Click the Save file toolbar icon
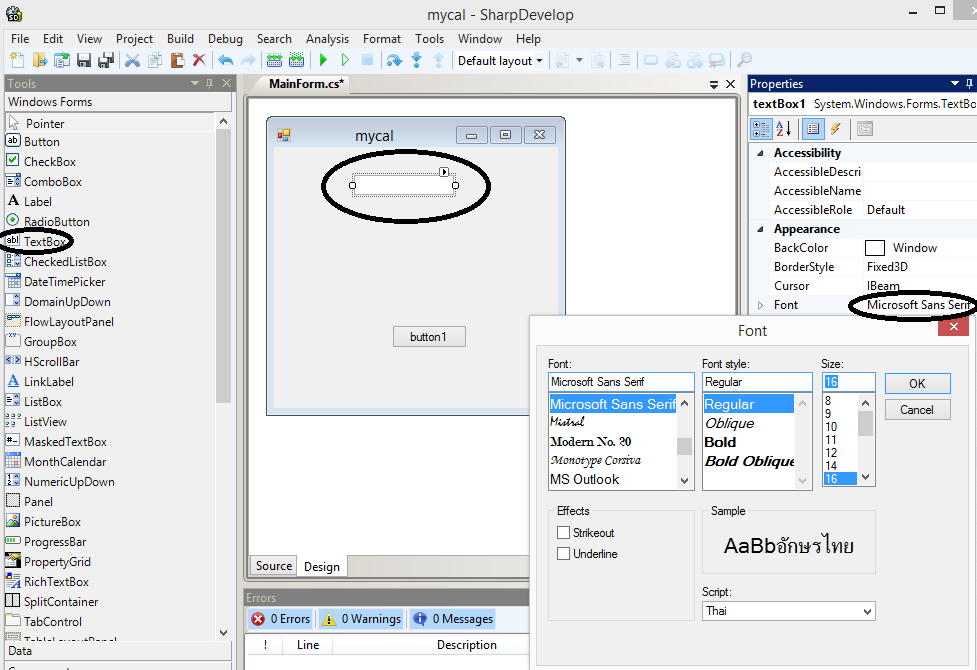 coord(84,61)
